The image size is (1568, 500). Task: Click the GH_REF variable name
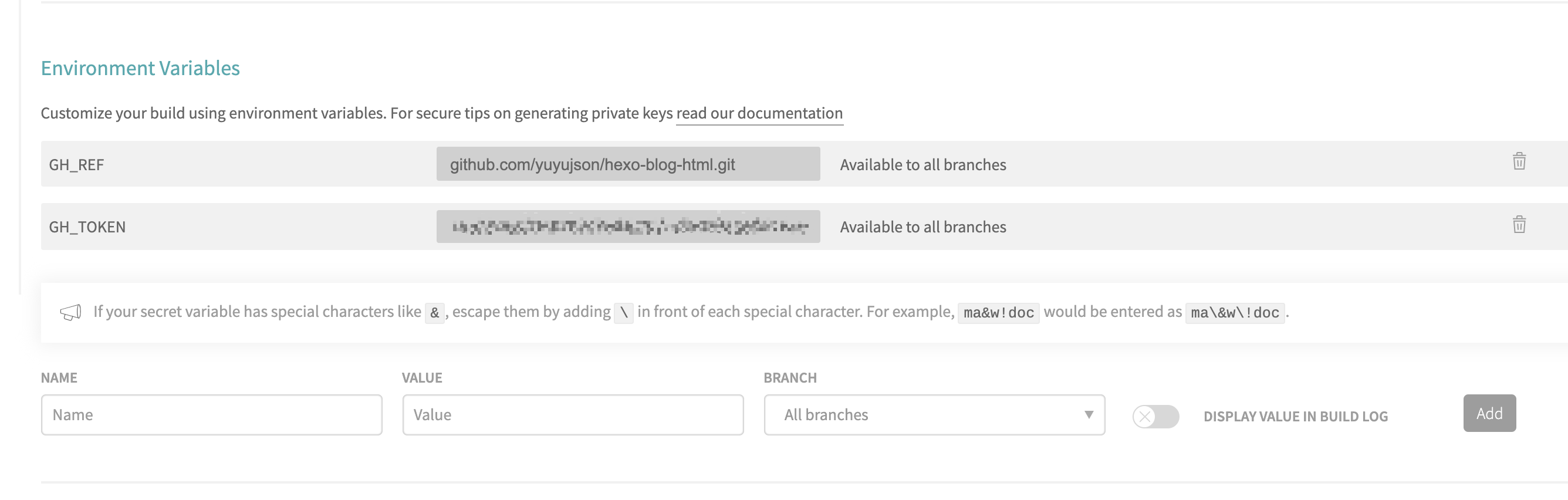[77, 165]
